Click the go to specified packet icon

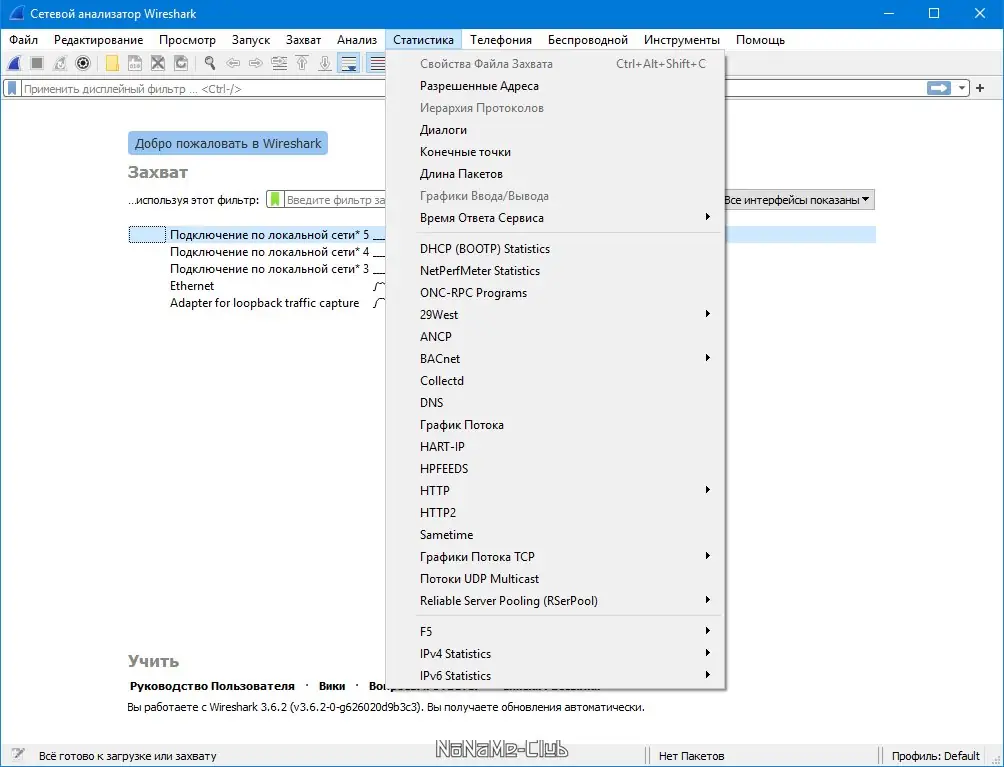(x=279, y=63)
